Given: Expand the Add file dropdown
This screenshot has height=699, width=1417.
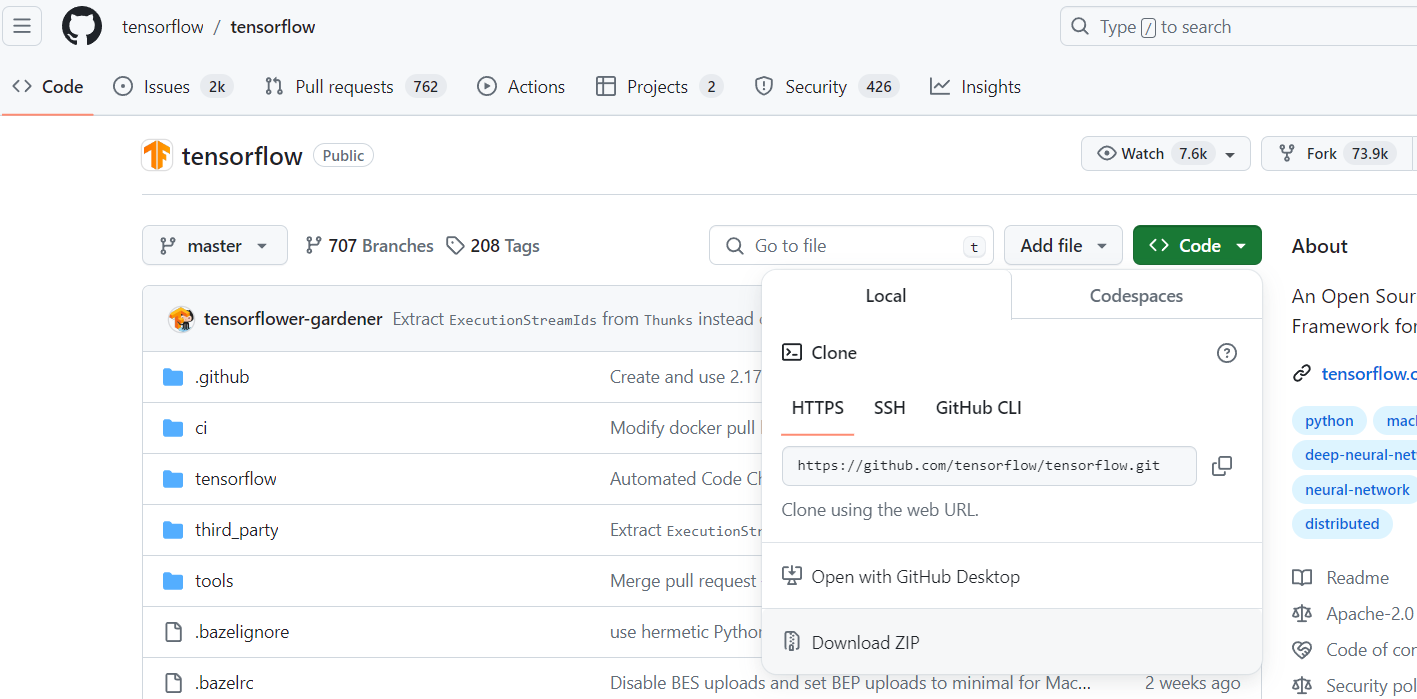Looking at the screenshot, I should point(1064,246).
